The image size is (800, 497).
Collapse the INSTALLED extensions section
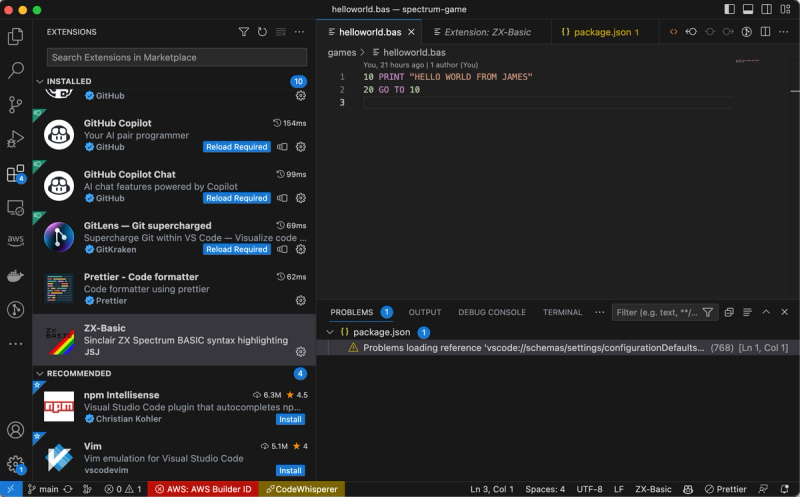point(40,81)
